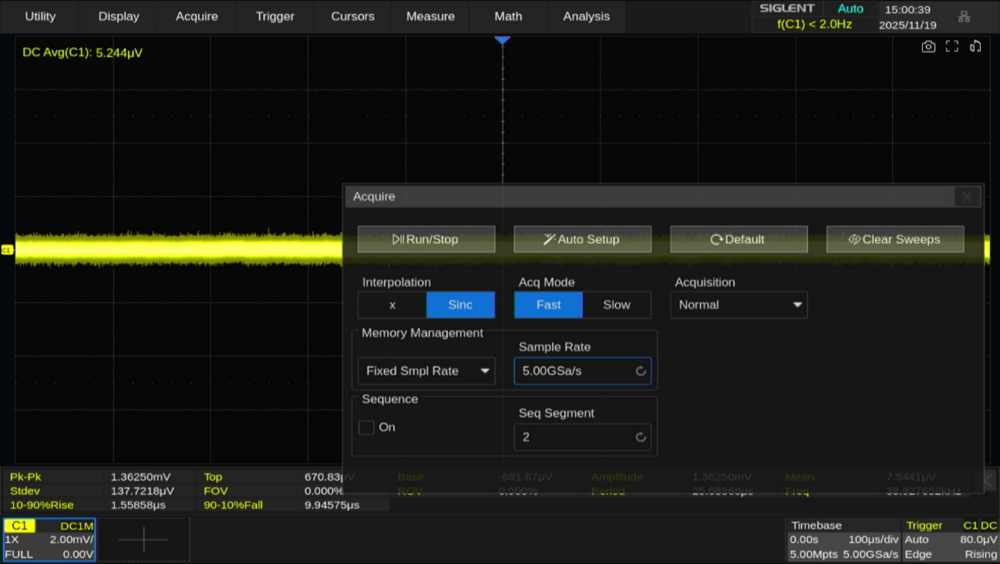Click the network connection status icon

tap(964, 16)
